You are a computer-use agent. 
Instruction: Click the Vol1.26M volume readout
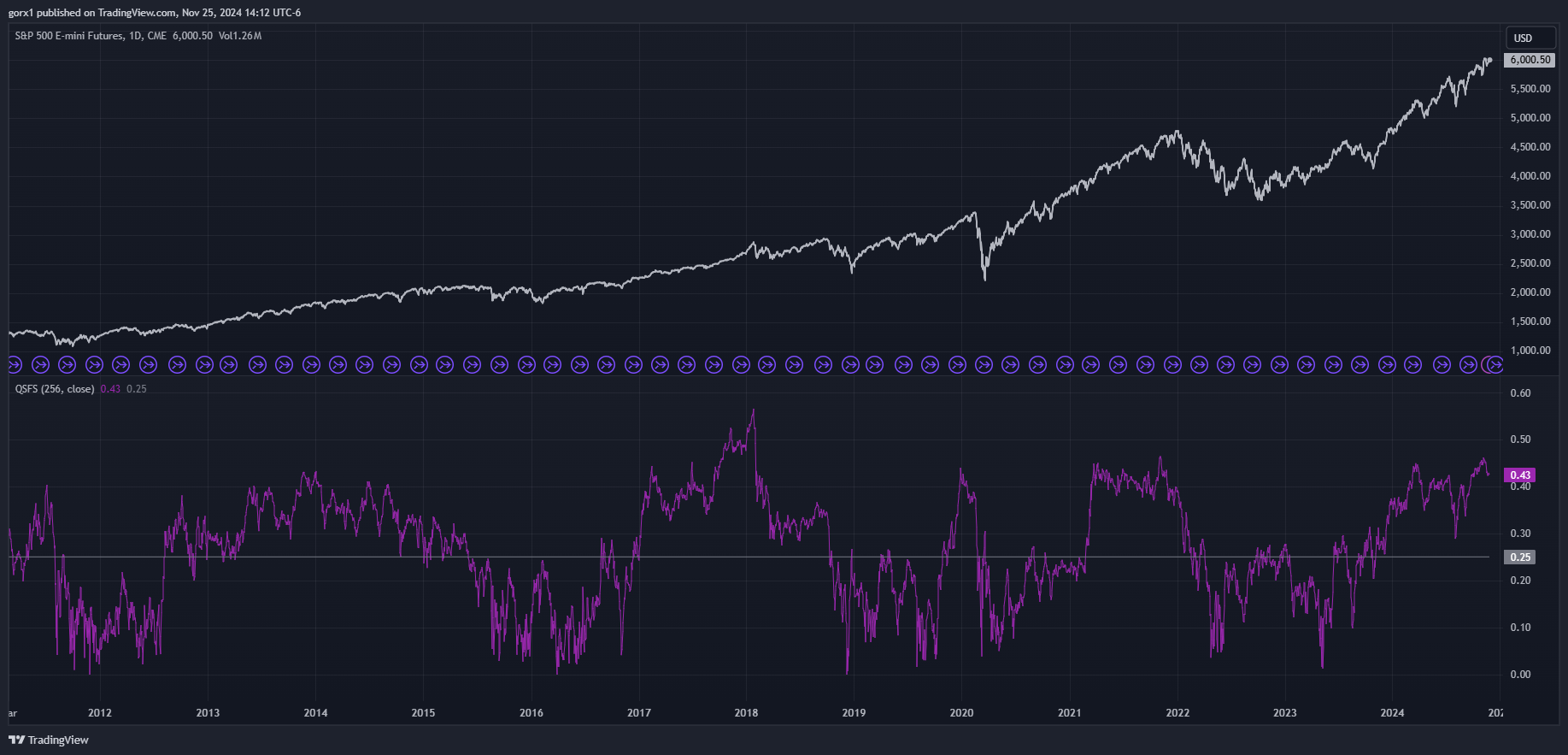[x=240, y=36]
